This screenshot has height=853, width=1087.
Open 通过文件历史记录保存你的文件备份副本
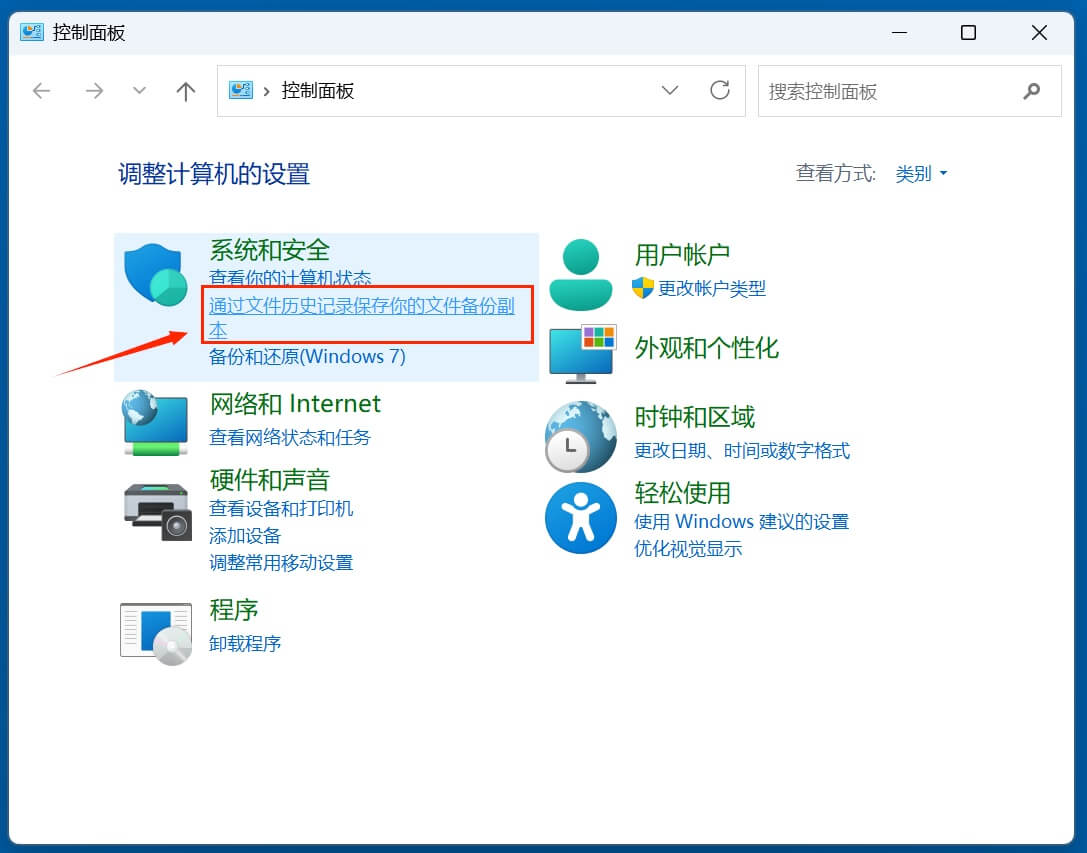[365, 308]
